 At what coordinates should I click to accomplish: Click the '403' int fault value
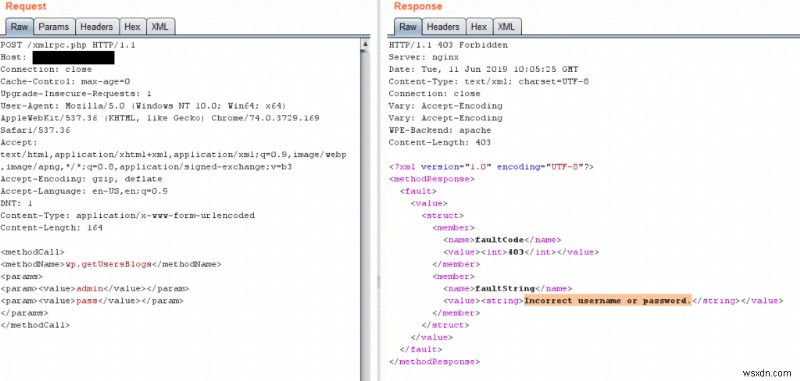click(x=516, y=252)
